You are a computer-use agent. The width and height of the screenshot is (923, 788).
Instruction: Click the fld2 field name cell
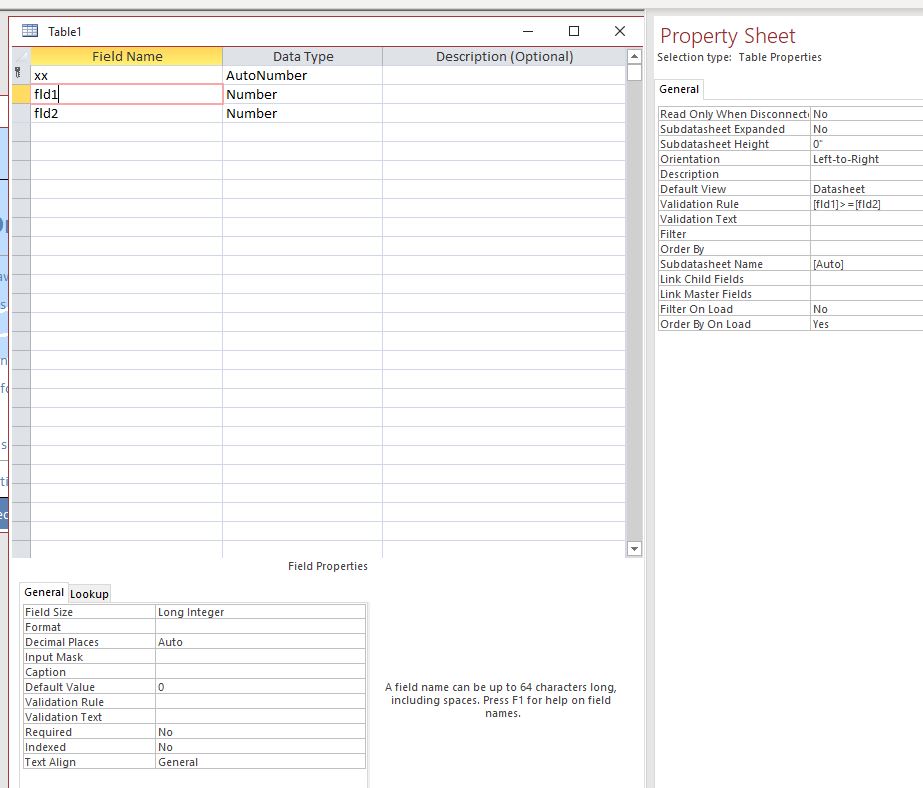pyautogui.click(x=127, y=113)
